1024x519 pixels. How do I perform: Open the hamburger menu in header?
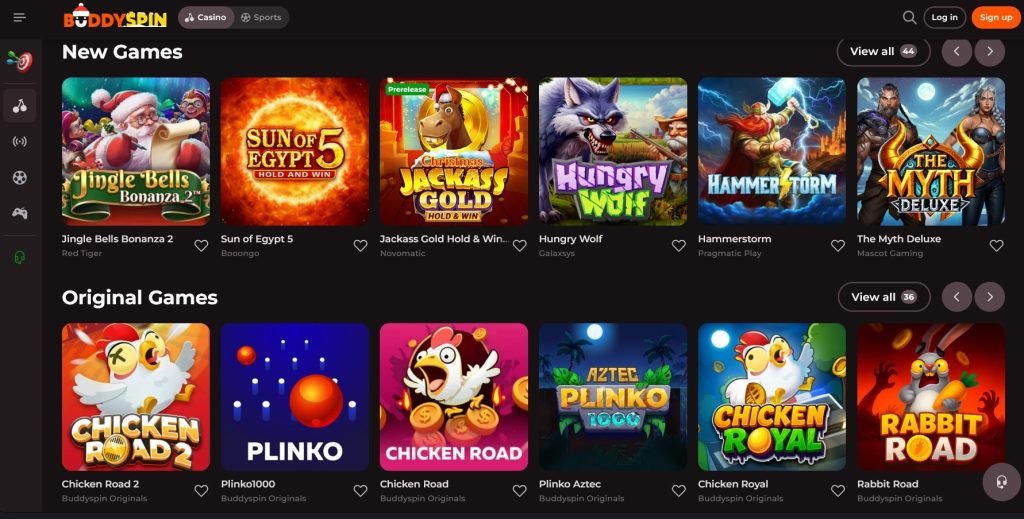[x=20, y=17]
